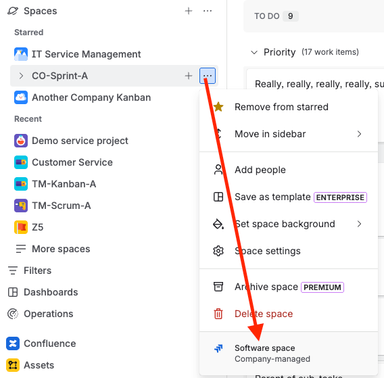Open Confluence from the sidebar

coord(50,344)
